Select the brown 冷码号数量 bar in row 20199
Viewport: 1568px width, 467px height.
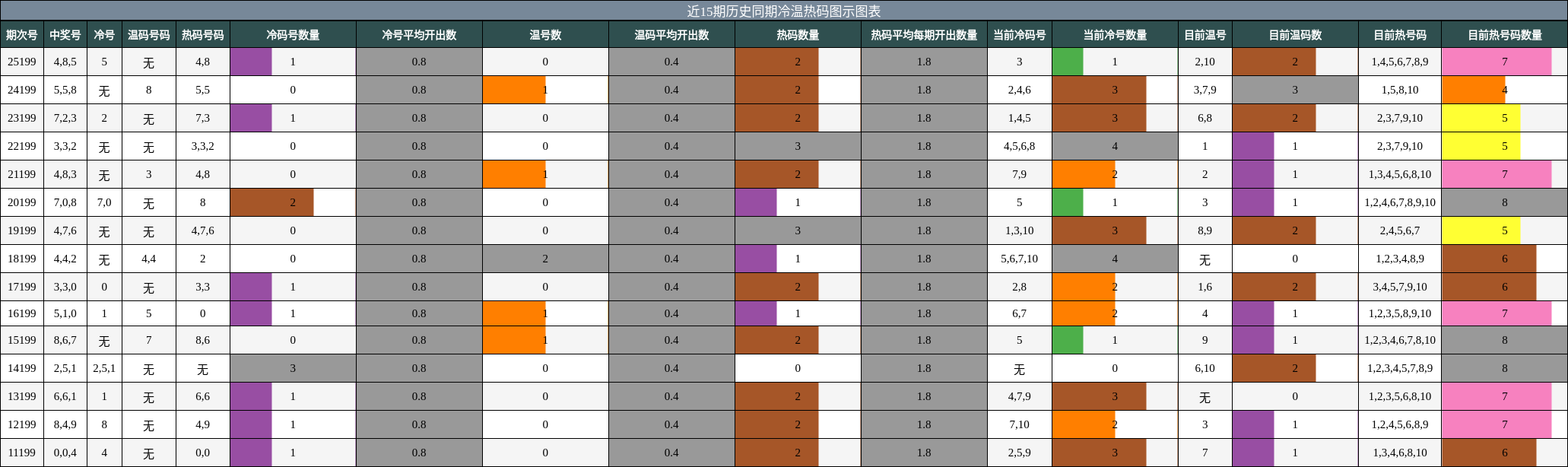coord(271,202)
